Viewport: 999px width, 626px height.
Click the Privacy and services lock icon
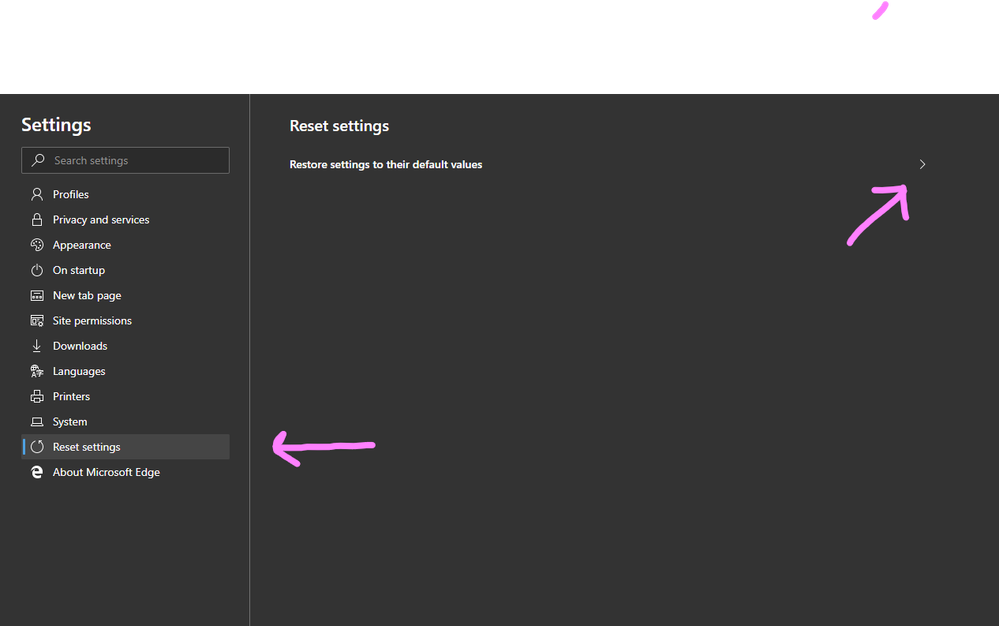[37, 220]
